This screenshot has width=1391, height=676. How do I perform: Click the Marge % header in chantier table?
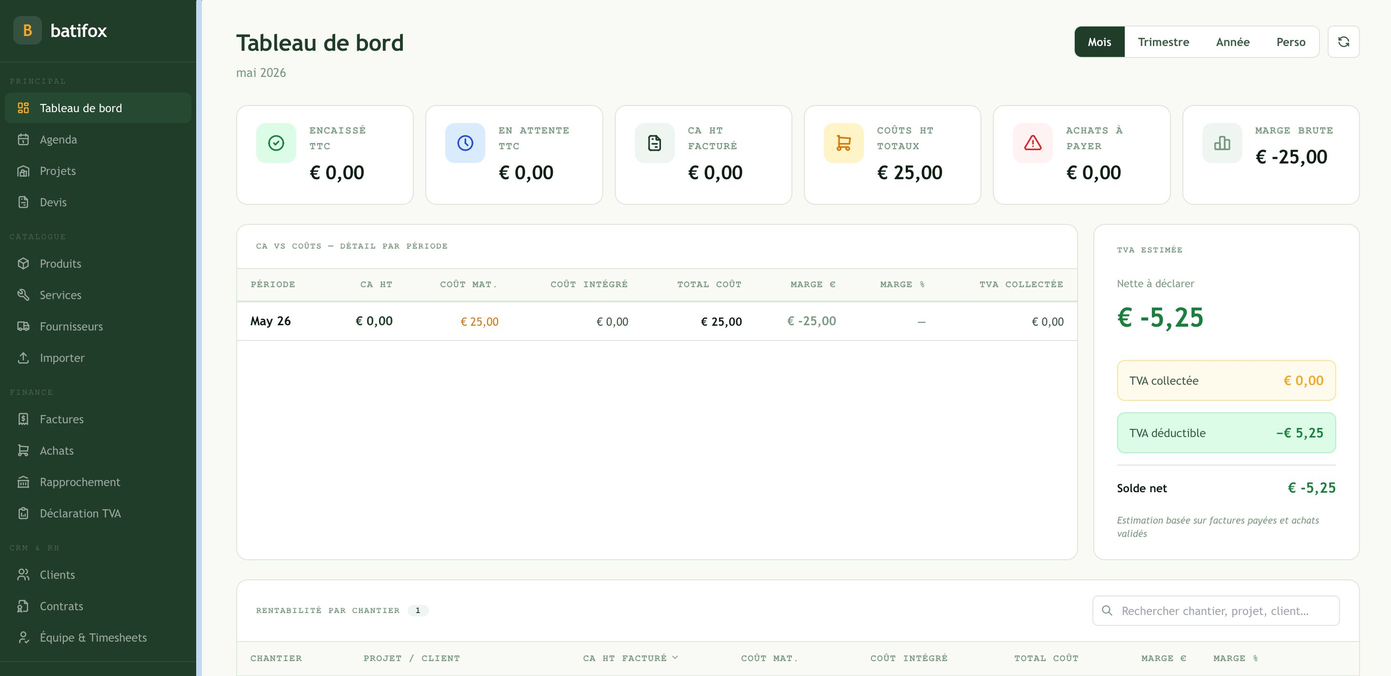[x=1236, y=658]
